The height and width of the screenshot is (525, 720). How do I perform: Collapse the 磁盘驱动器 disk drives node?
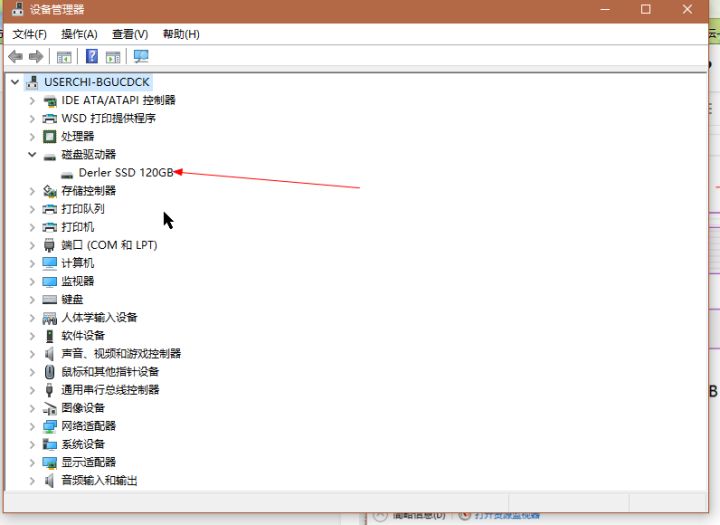tap(32, 154)
